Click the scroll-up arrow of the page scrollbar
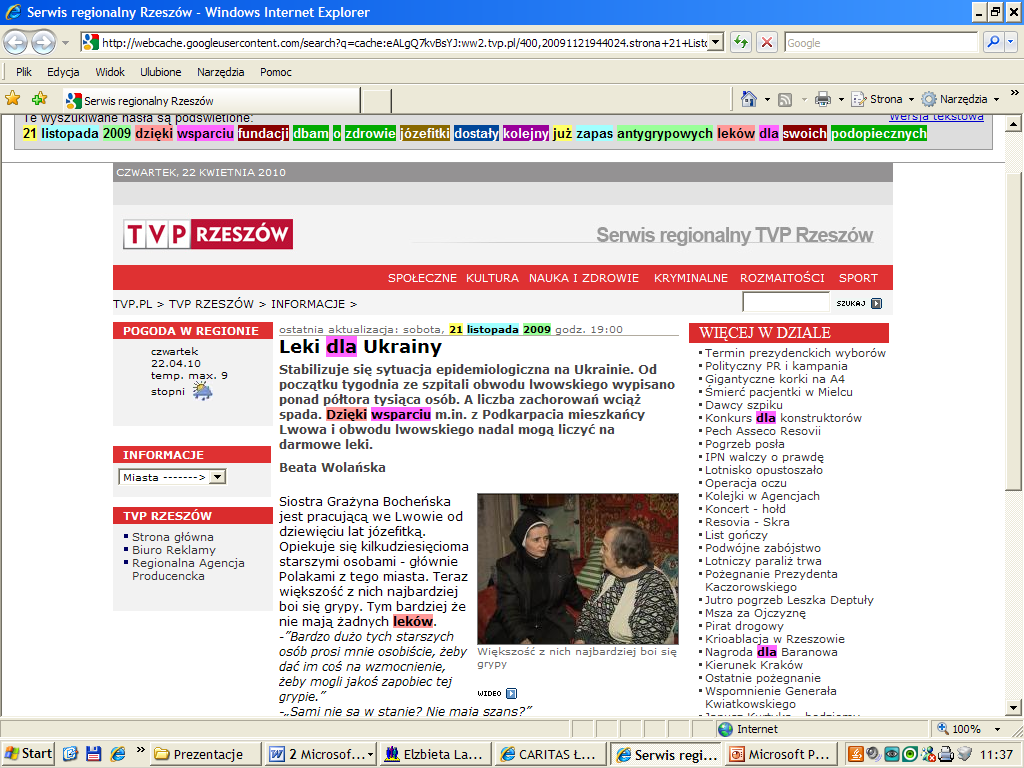1024x768 pixels. pos(1014,123)
